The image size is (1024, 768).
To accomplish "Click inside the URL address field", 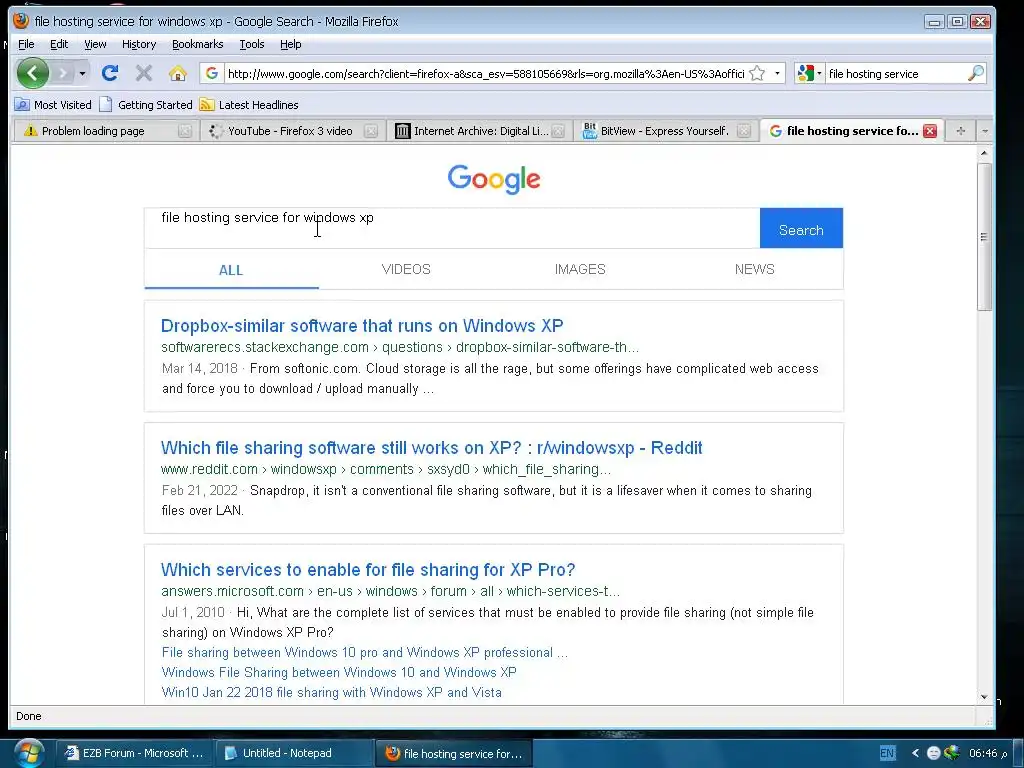I will pos(485,74).
